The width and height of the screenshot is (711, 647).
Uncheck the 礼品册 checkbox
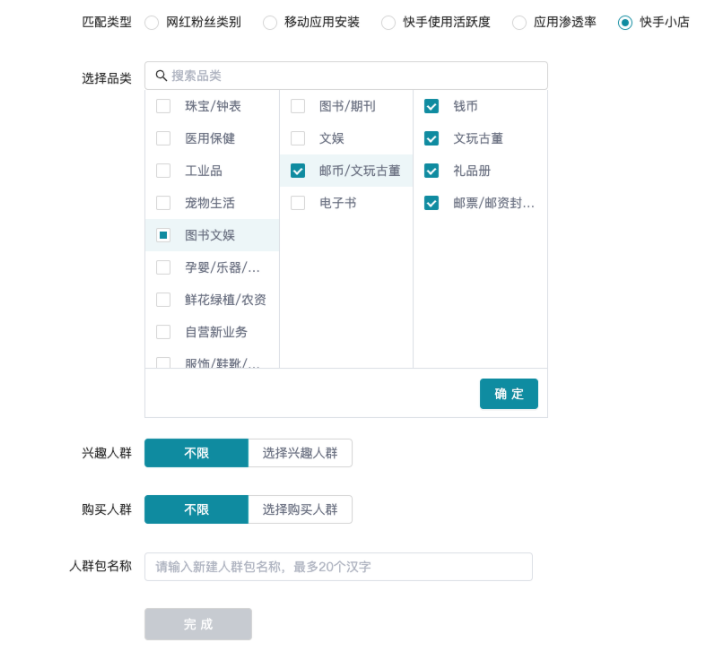pos(431,170)
